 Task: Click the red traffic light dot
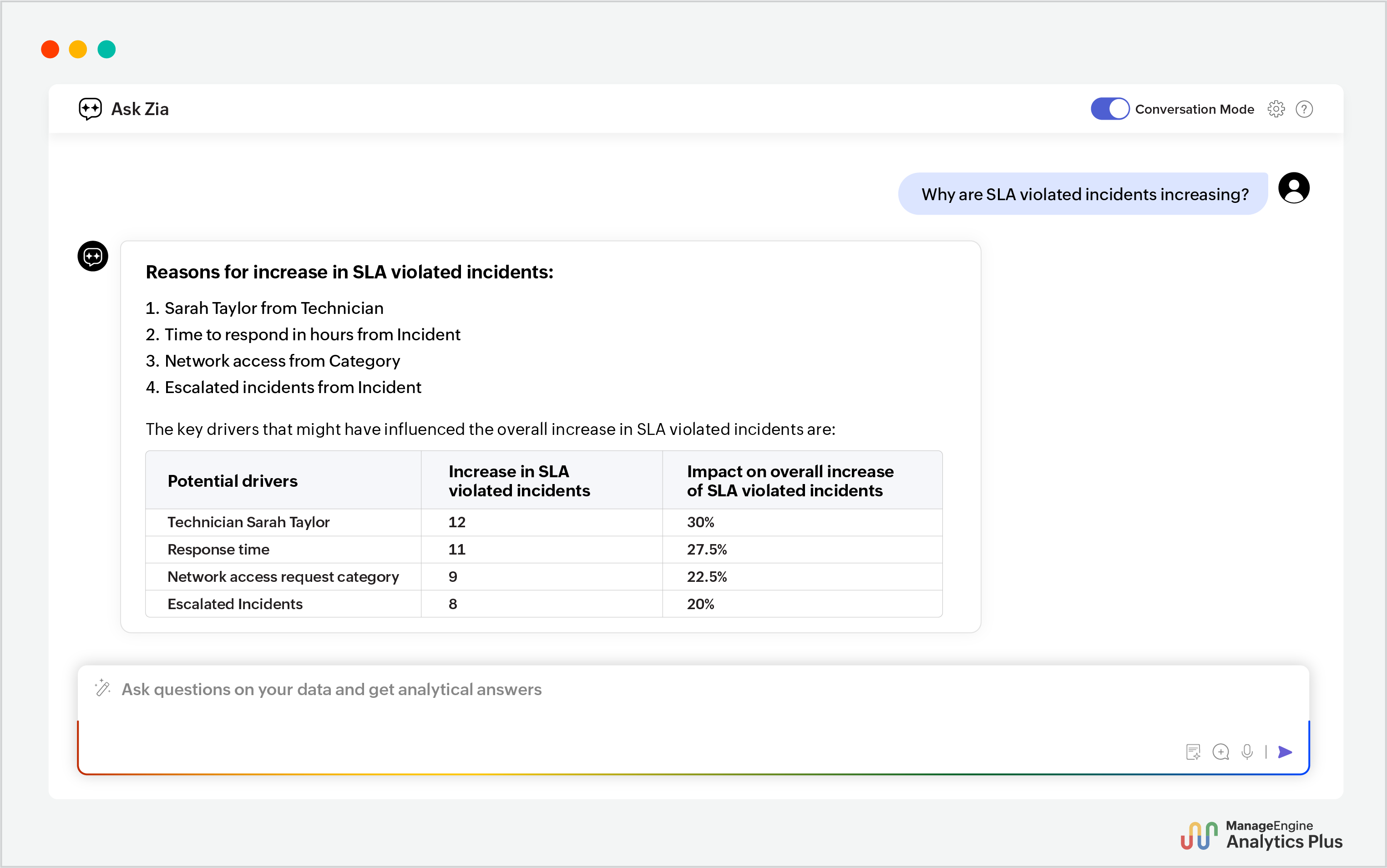[x=50, y=50]
